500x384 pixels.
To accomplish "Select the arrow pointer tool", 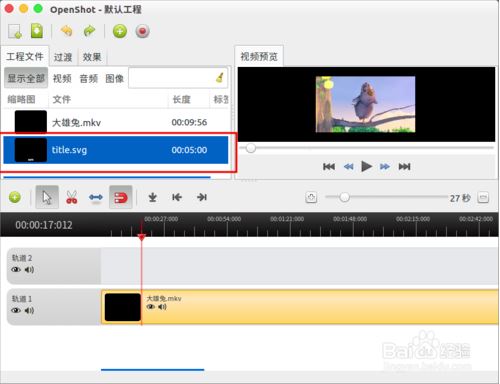I will click(47, 197).
